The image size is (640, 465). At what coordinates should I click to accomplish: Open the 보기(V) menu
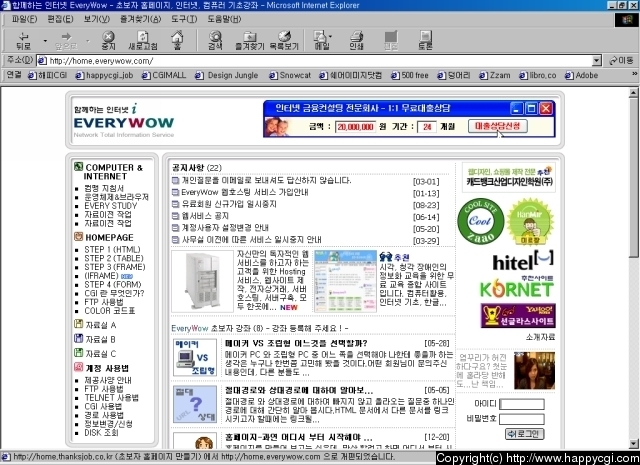click(97, 19)
